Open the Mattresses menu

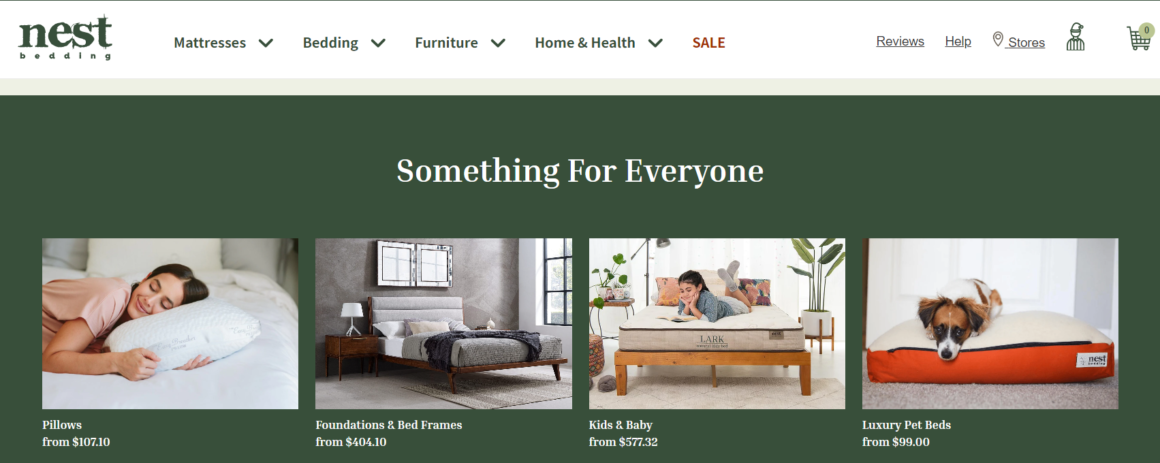coord(210,43)
